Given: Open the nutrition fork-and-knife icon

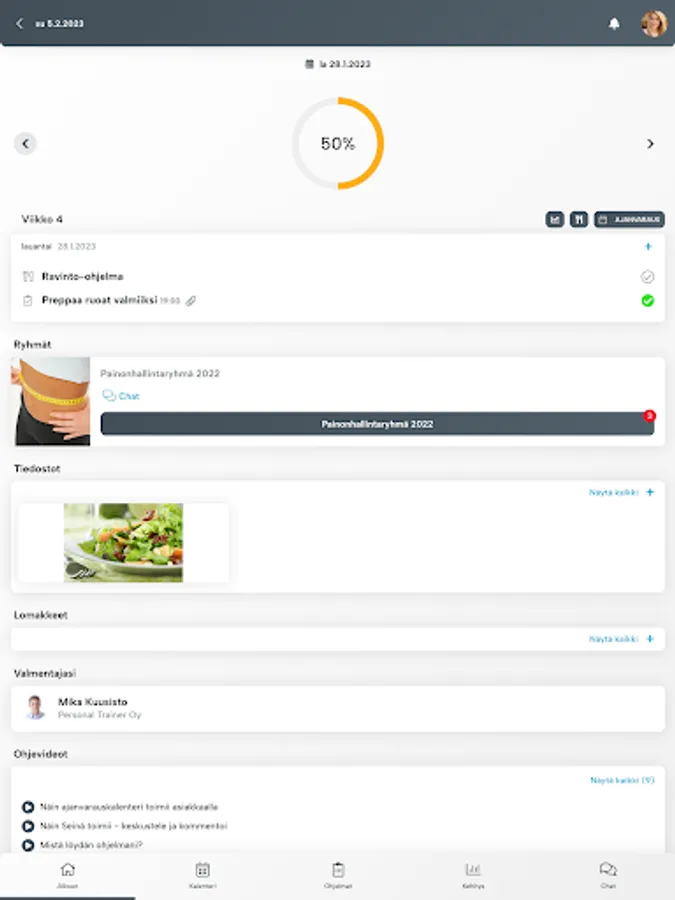Looking at the screenshot, I should 579,219.
